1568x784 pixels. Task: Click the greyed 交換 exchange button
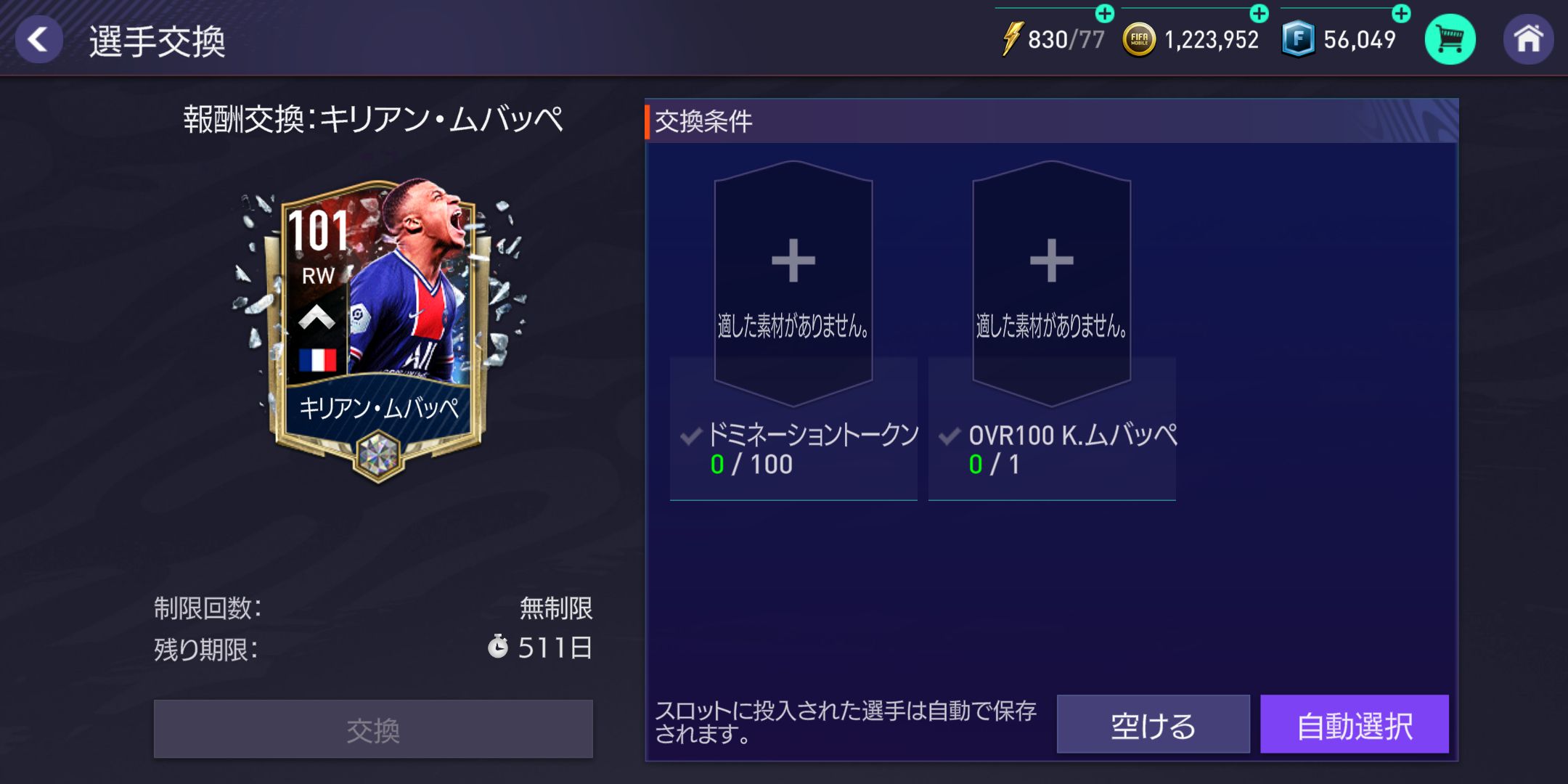point(373,730)
